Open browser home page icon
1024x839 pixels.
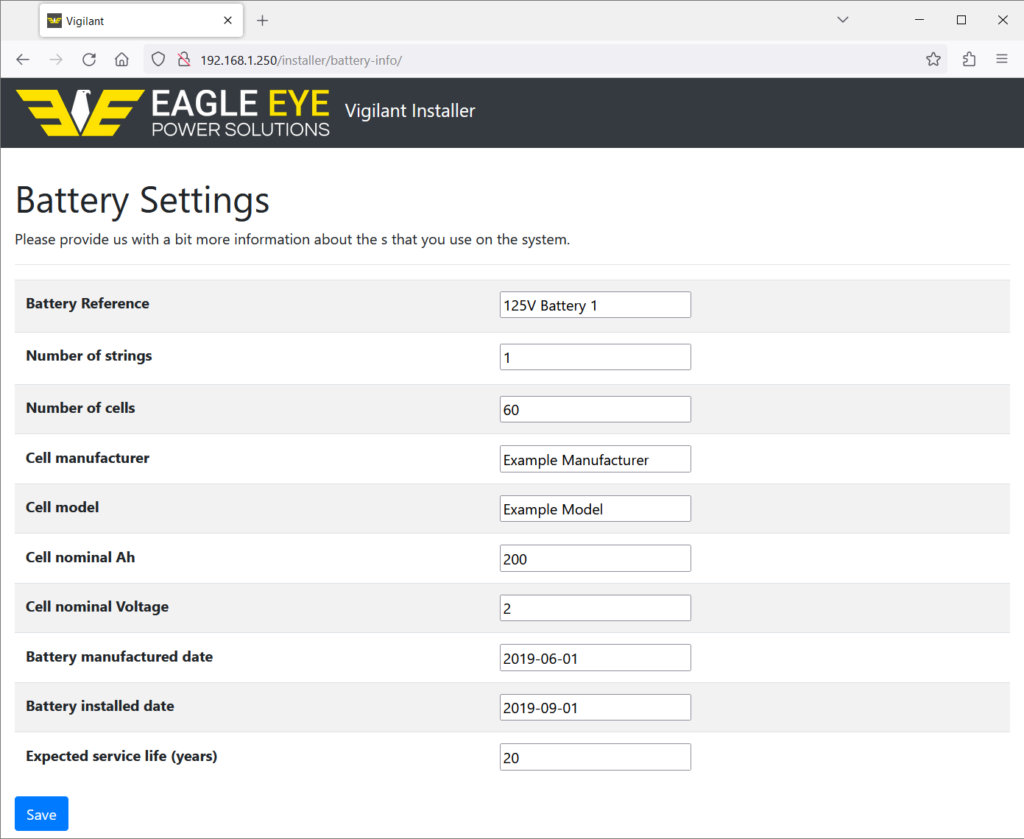122,60
